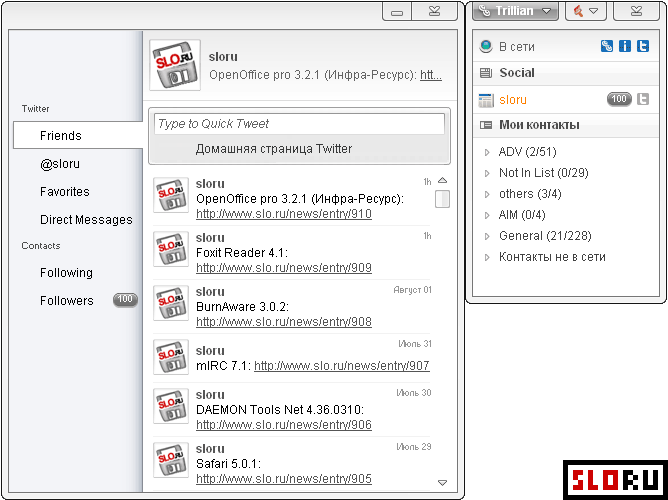Open the orange notifications dropdown button
The height and width of the screenshot is (500, 668).
[x=586, y=11]
